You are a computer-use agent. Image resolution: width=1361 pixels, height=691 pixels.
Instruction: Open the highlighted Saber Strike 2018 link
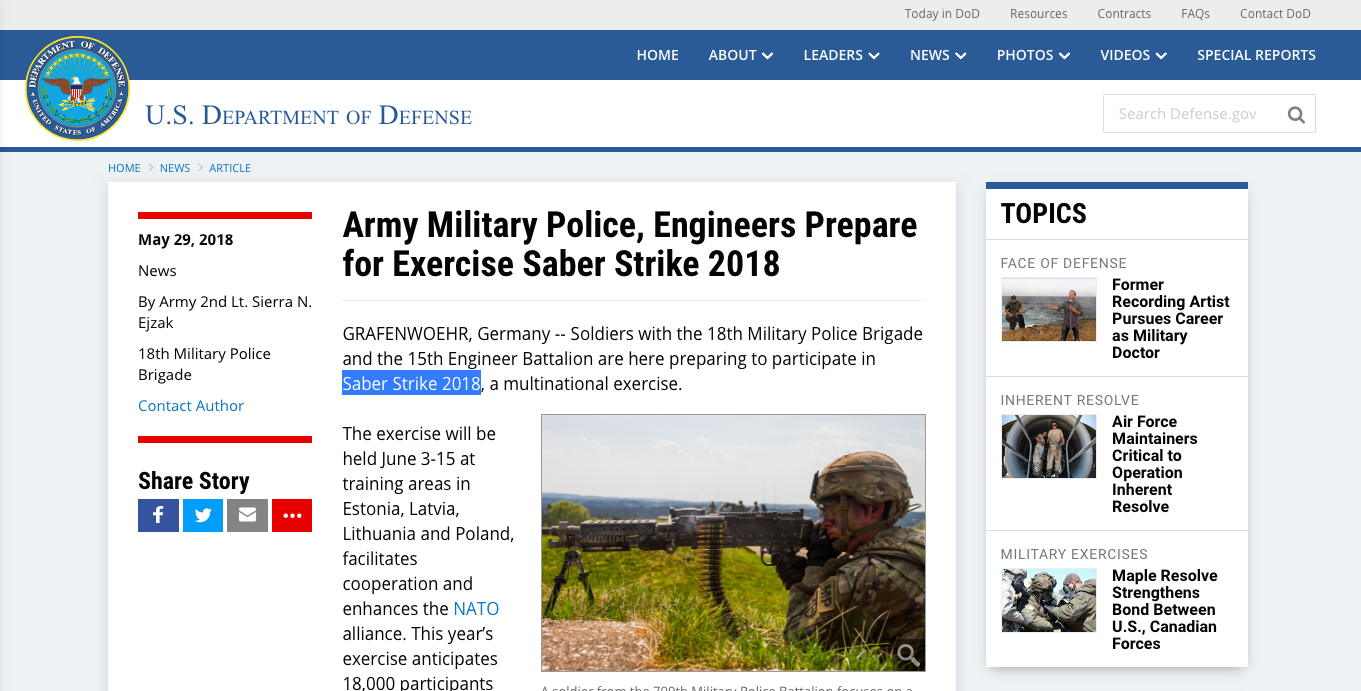pos(411,383)
